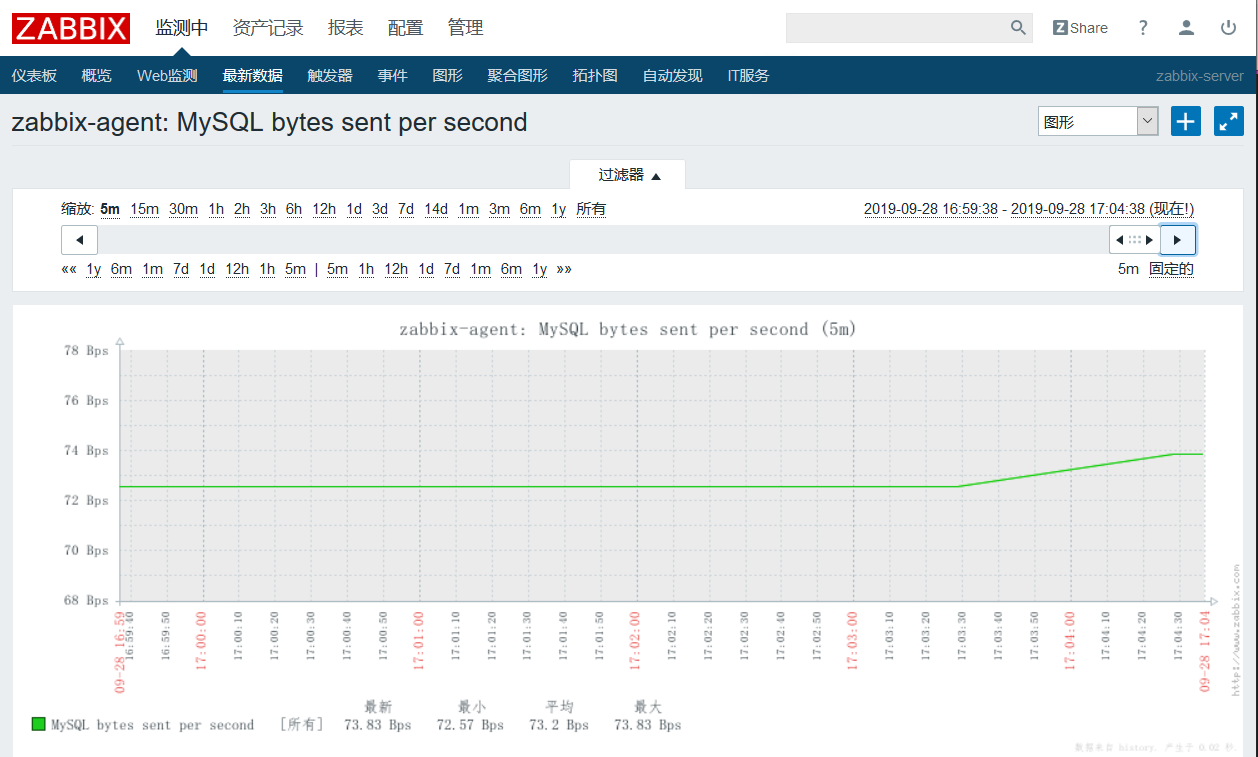1258x757 pixels.
Task: Open the help question mark icon
Action: point(1143,28)
